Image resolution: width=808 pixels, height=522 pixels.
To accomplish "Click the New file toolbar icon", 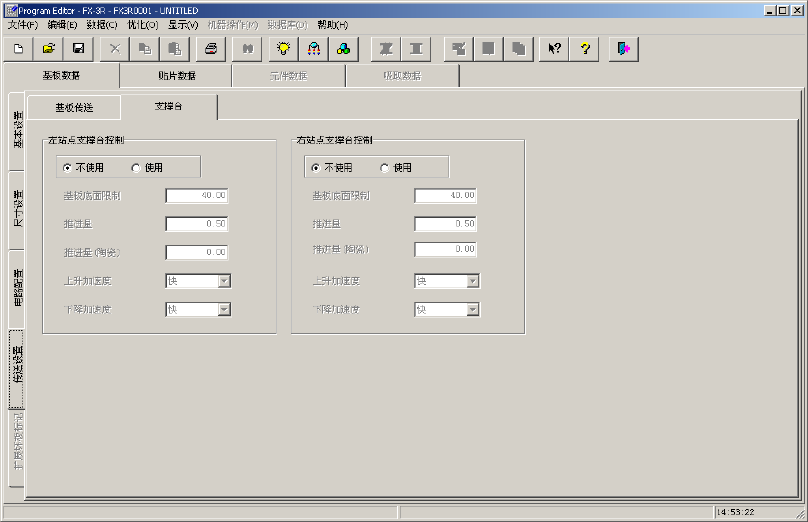I will point(18,48).
